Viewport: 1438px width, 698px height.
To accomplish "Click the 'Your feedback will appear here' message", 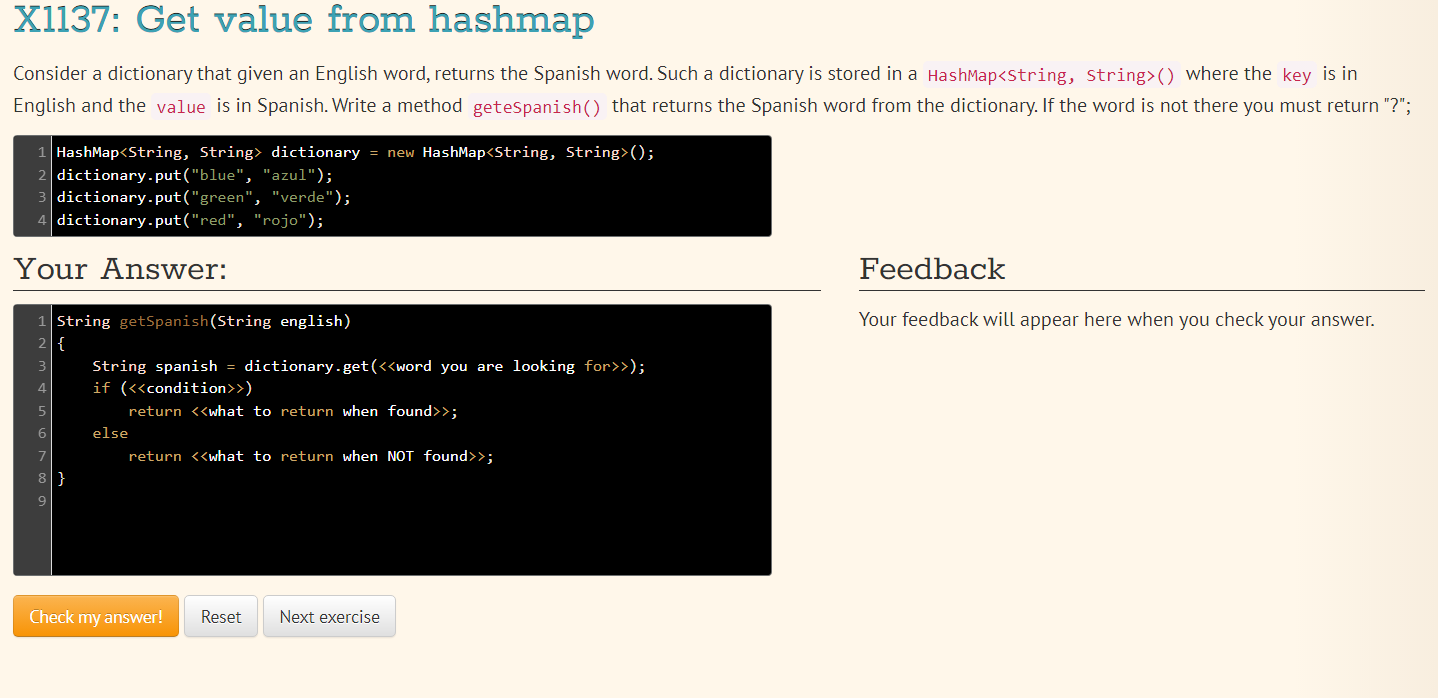I will click(1117, 320).
